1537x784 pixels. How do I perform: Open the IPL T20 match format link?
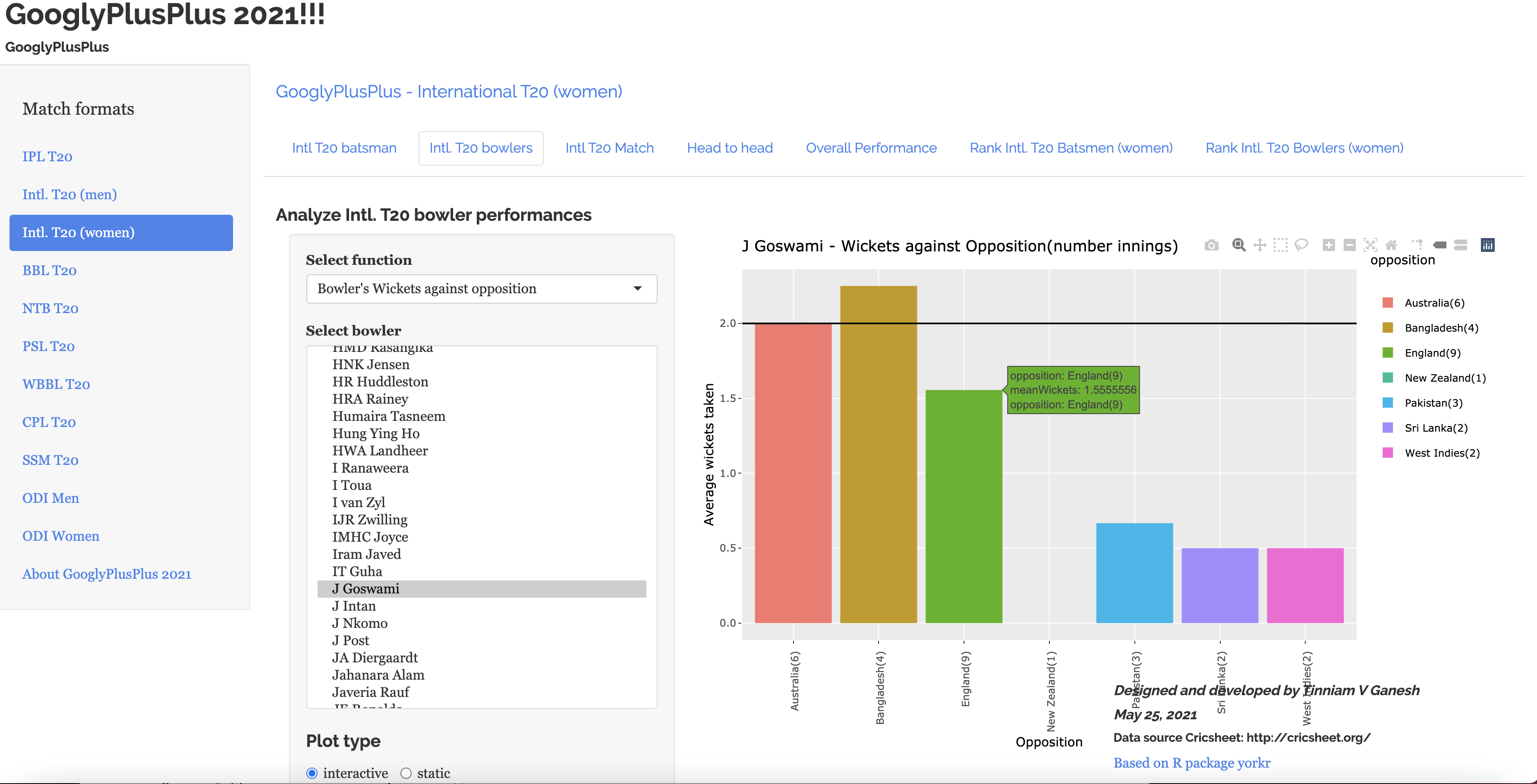pyautogui.click(x=47, y=156)
